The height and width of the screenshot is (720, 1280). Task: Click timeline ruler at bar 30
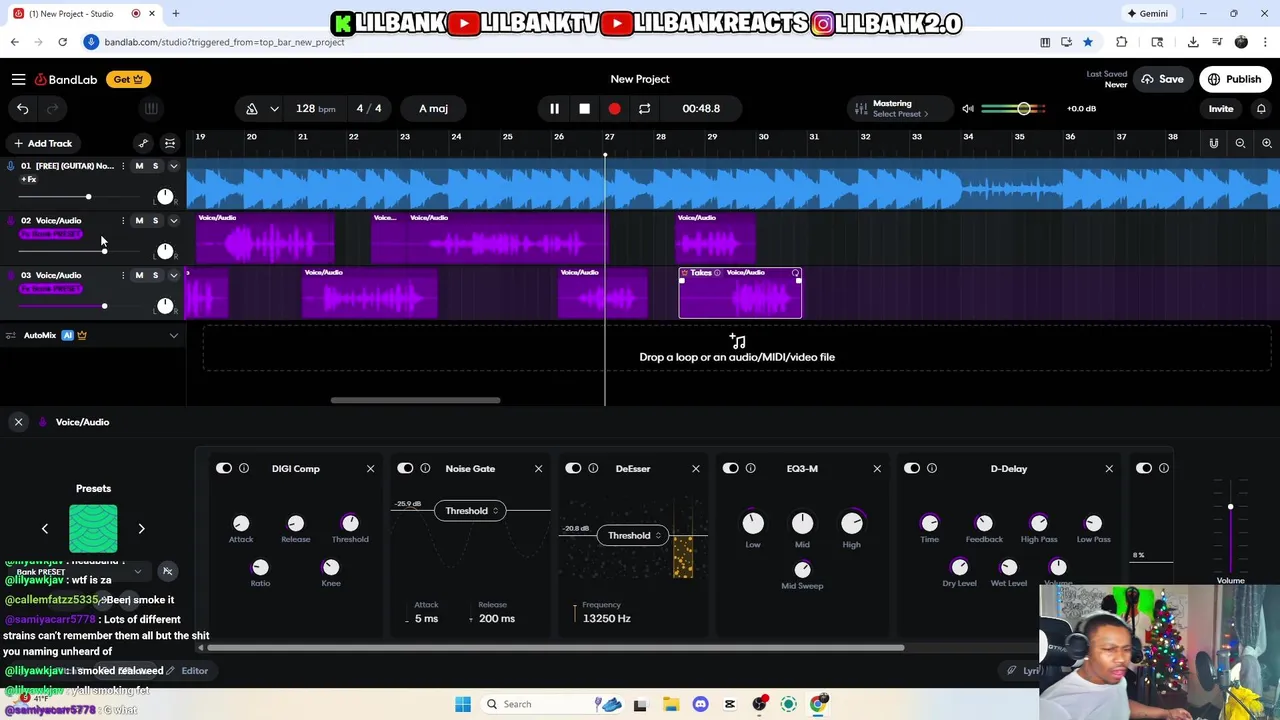coord(763,137)
